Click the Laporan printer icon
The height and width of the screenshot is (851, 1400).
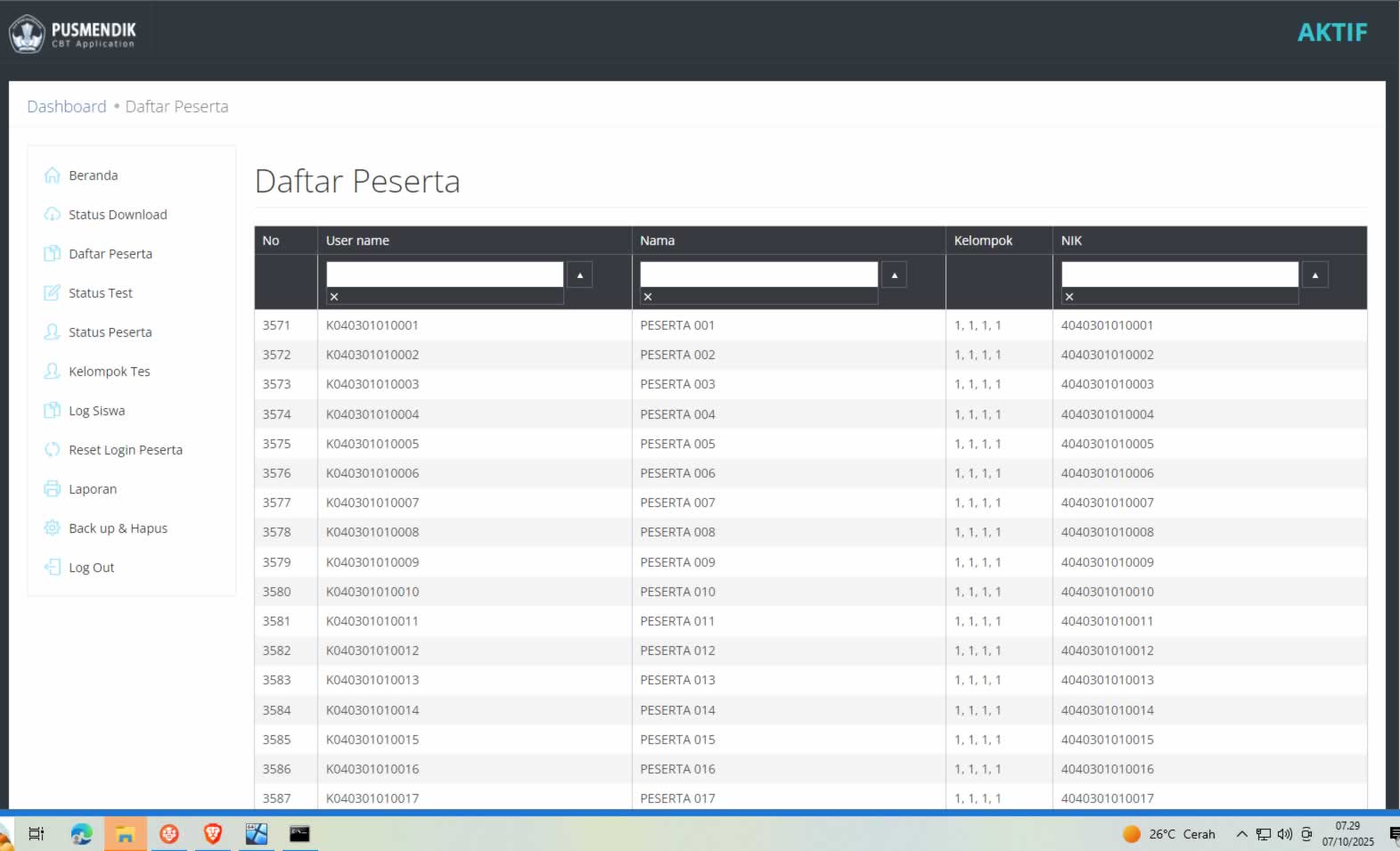[53, 489]
